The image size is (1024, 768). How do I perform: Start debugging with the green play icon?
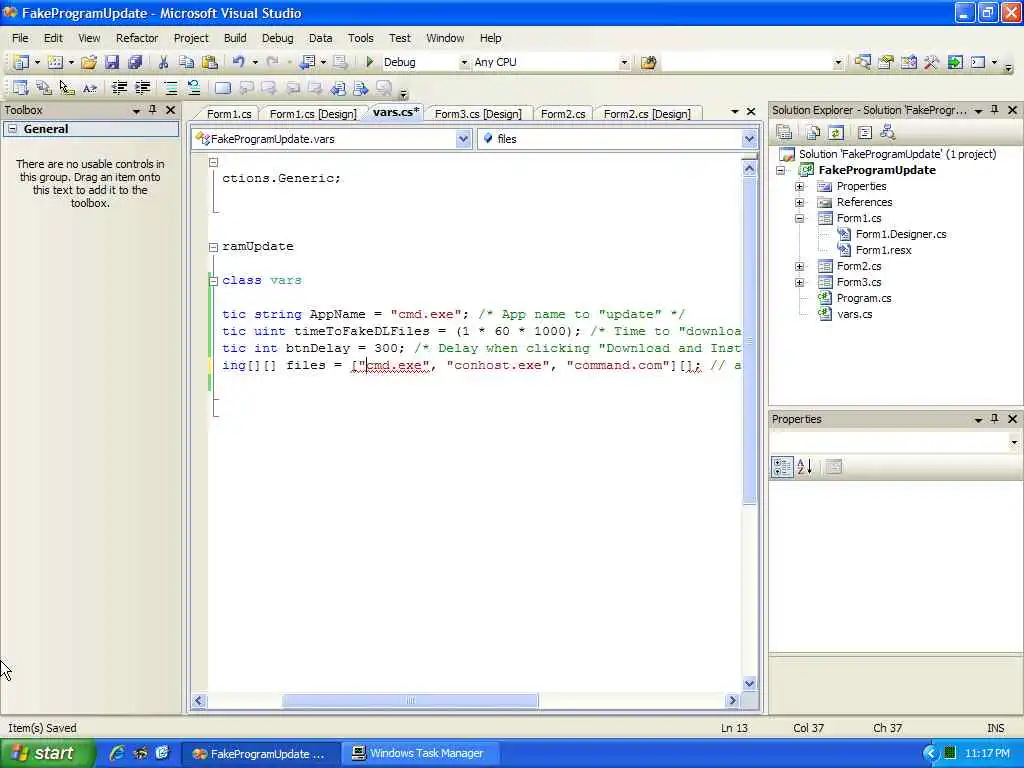point(370,62)
